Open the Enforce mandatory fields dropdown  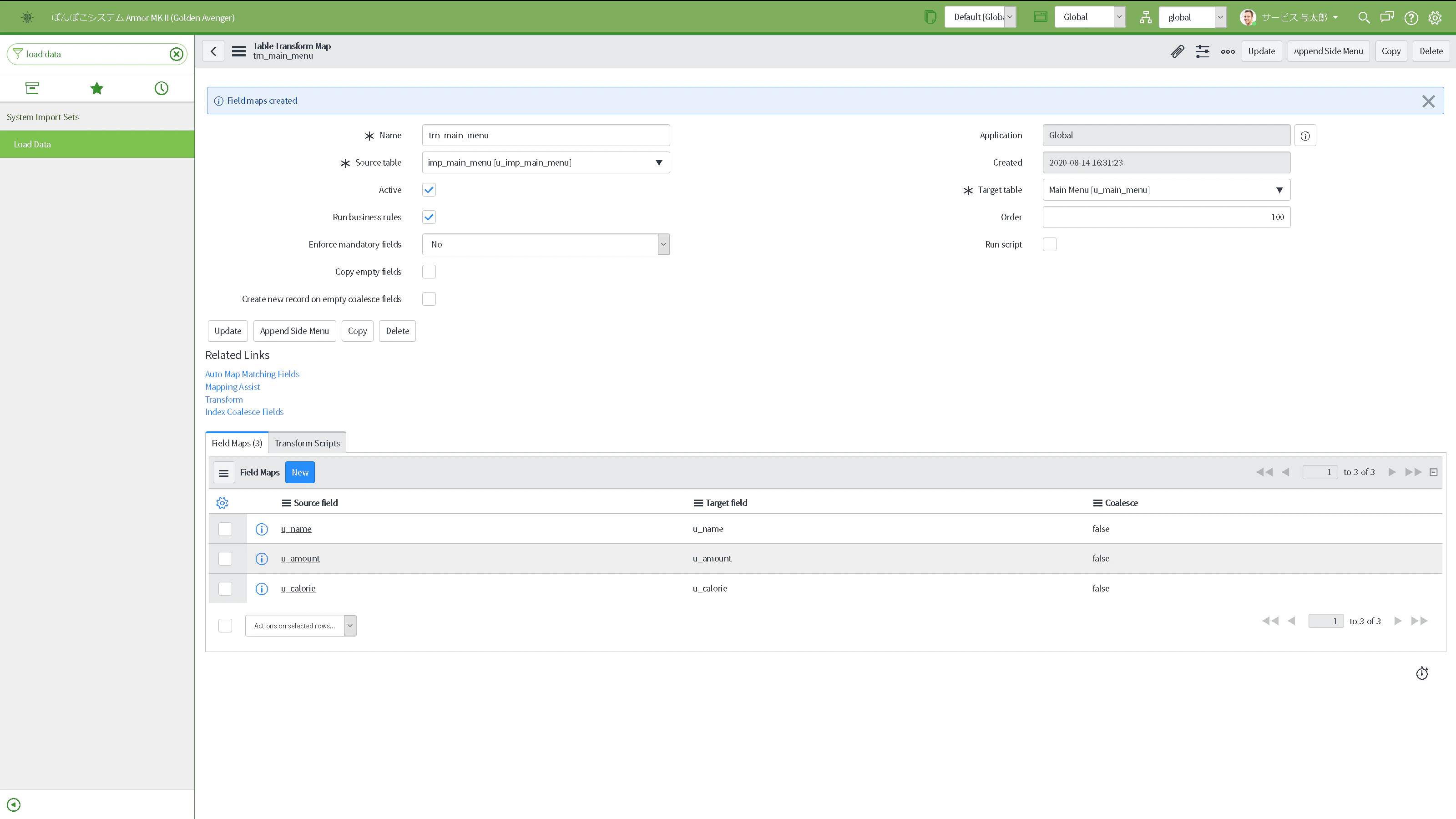546,245
